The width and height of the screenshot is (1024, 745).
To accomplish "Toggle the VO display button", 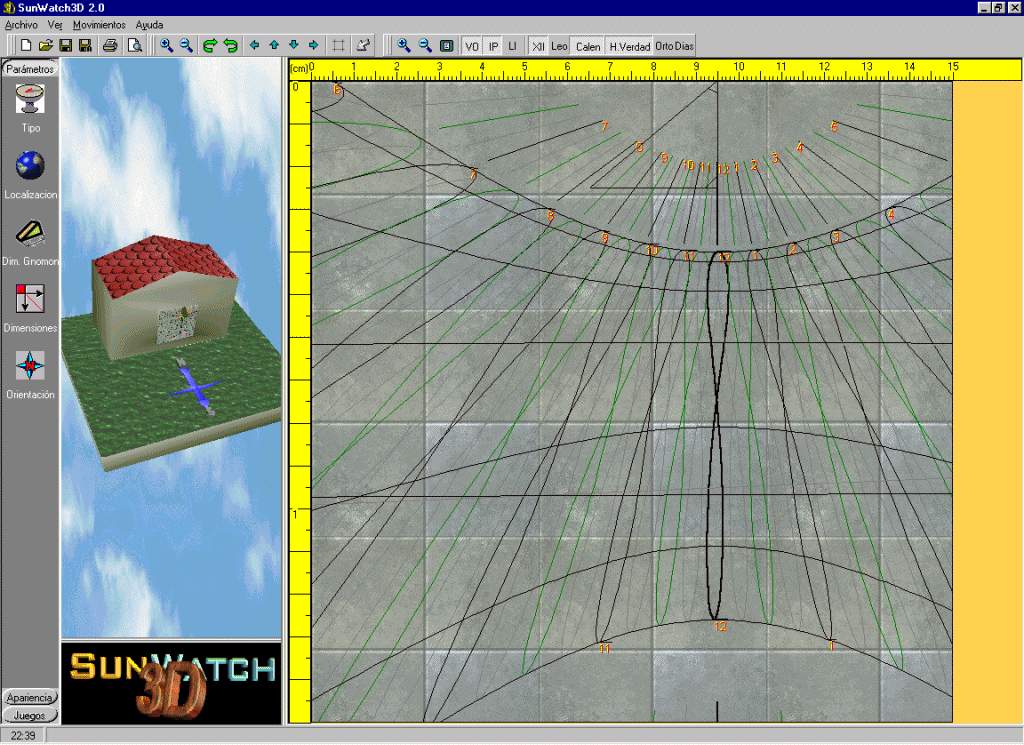I will click(472, 46).
